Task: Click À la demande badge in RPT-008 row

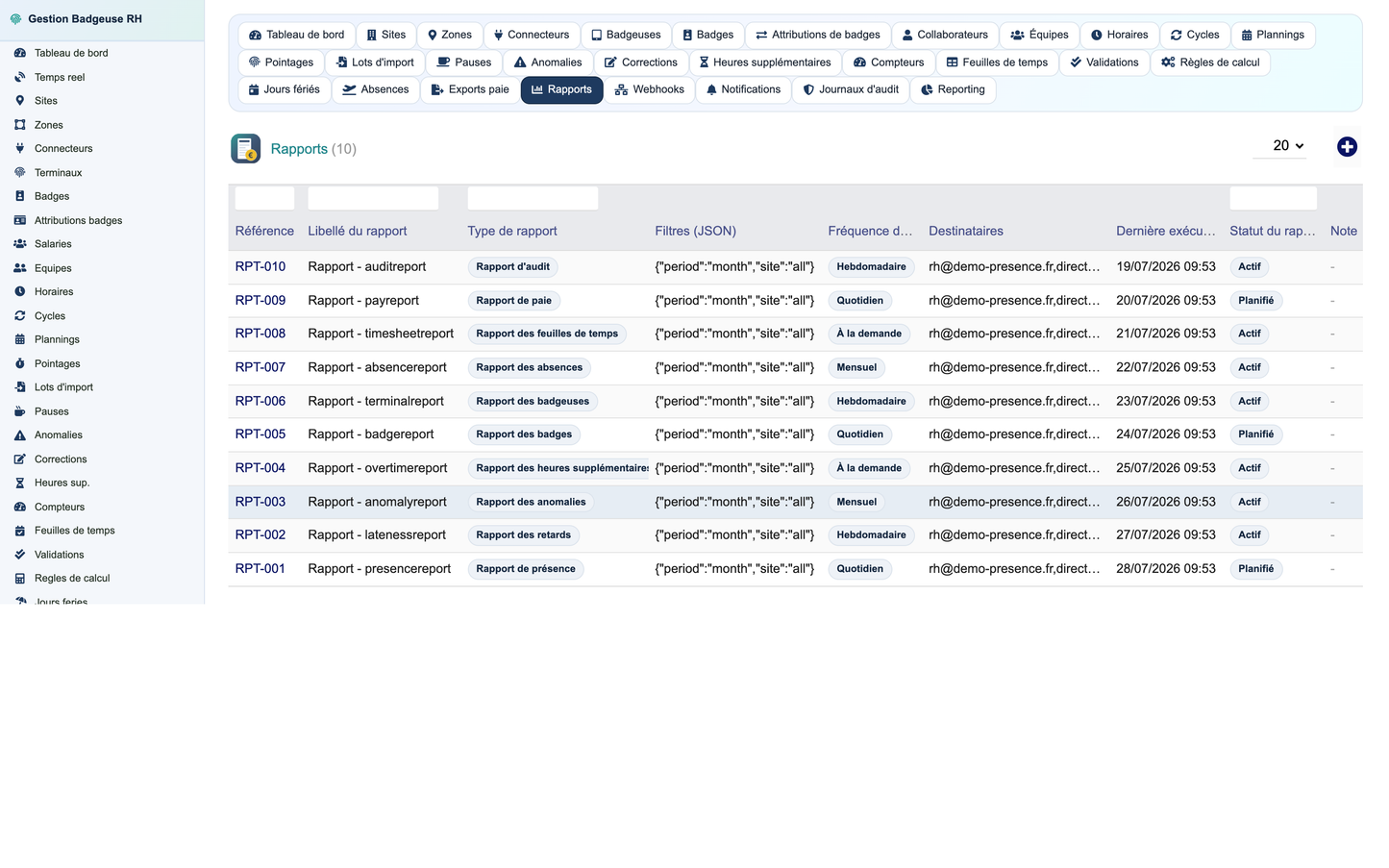Action: pos(869,334)
